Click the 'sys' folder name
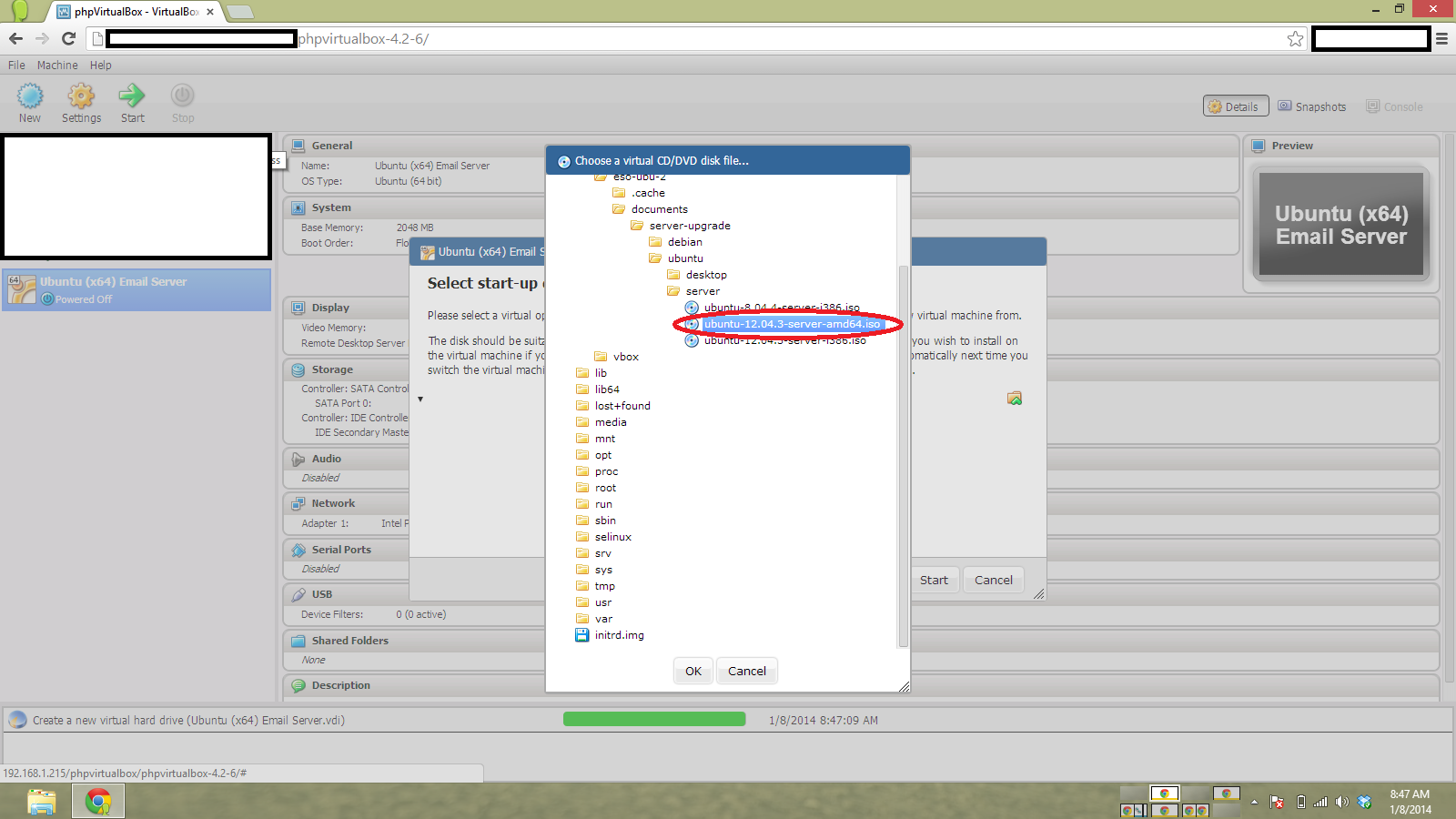Image resolution: width=1456 pixels, height=819 pixels. pos(603,570)
